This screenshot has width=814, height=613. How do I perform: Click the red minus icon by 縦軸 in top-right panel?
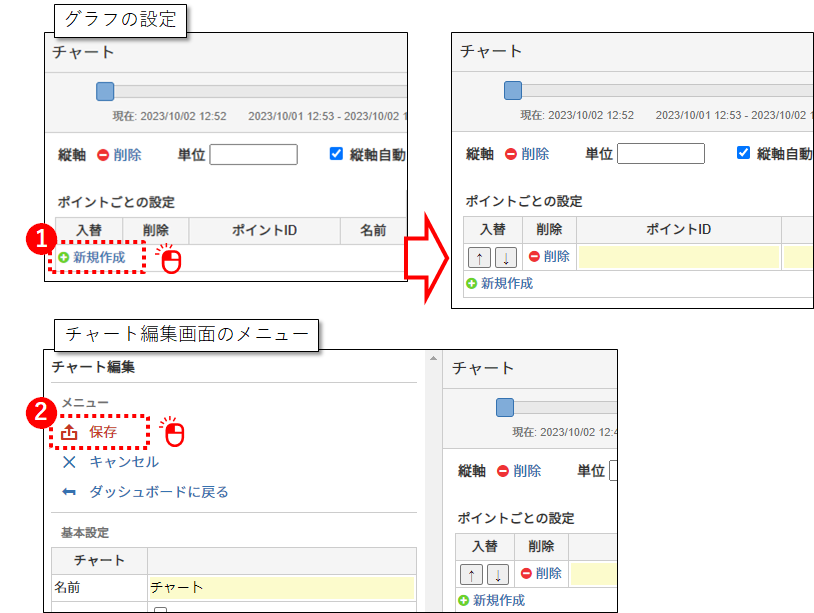511,154
